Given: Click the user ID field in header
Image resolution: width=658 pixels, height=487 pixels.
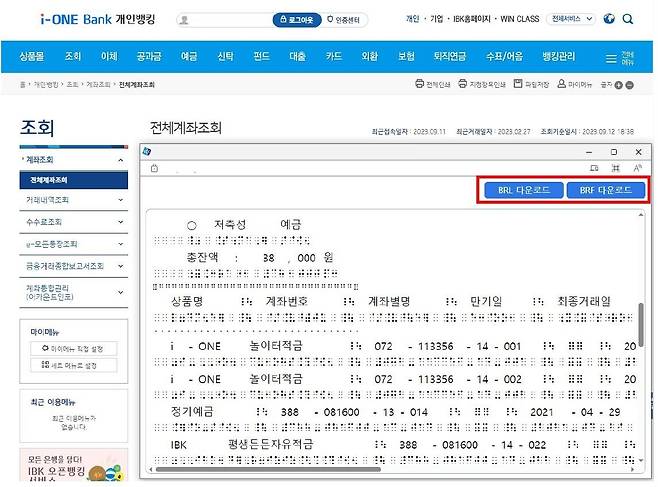Looking at the screenshot, I should click(x=225, y=20).
